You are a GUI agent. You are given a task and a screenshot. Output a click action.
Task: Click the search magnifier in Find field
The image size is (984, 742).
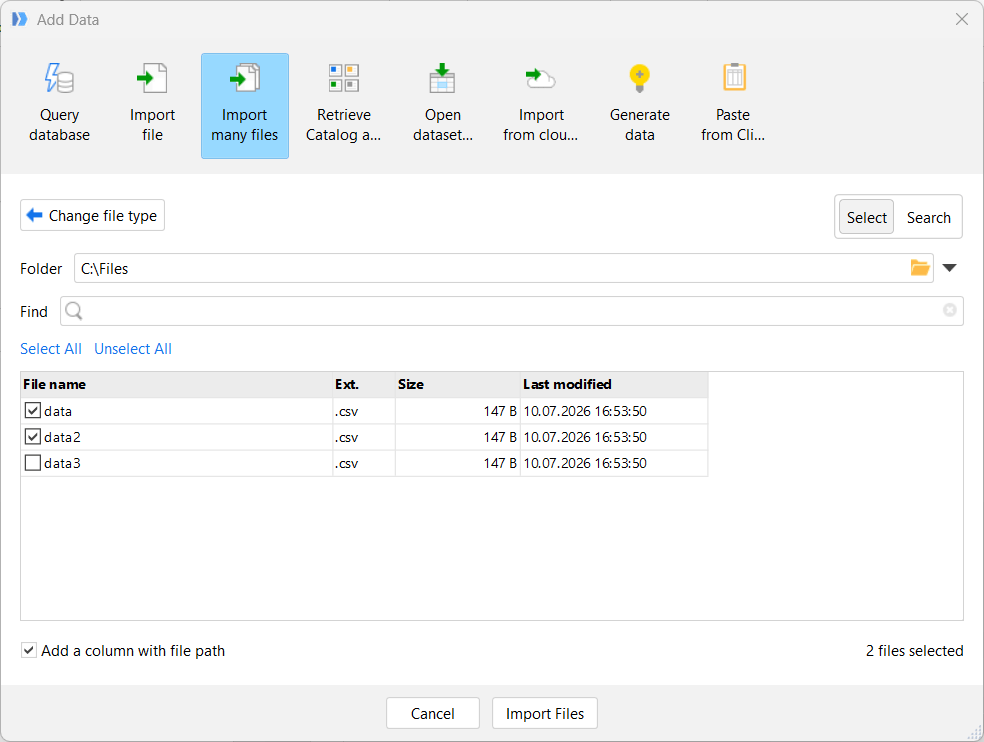73,311
